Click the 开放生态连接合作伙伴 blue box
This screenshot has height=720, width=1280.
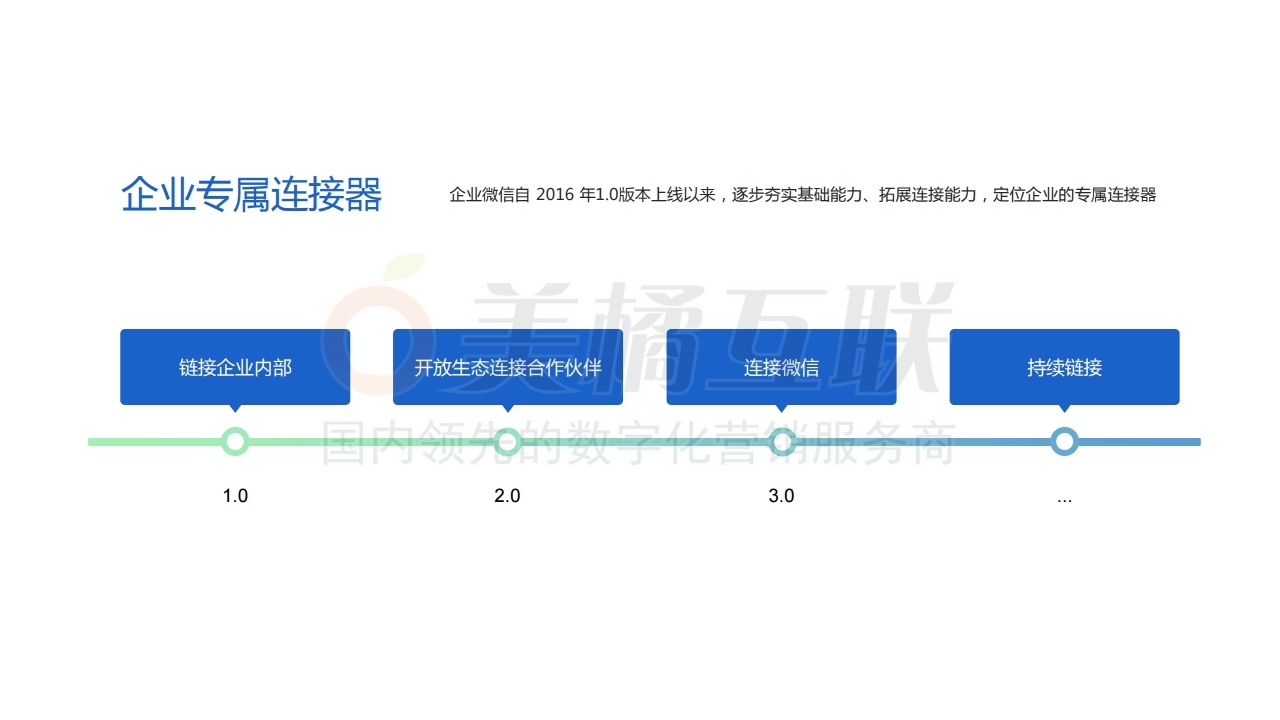click(x=508, y=367)
